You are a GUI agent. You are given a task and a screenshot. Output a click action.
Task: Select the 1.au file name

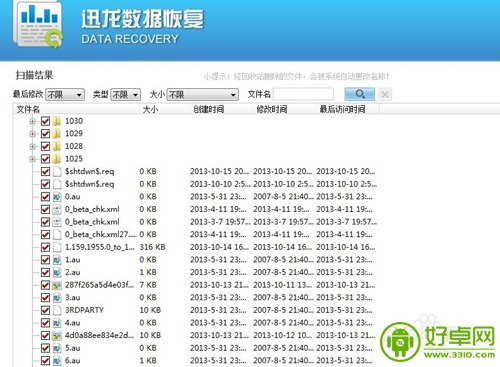tap(72, 260)
